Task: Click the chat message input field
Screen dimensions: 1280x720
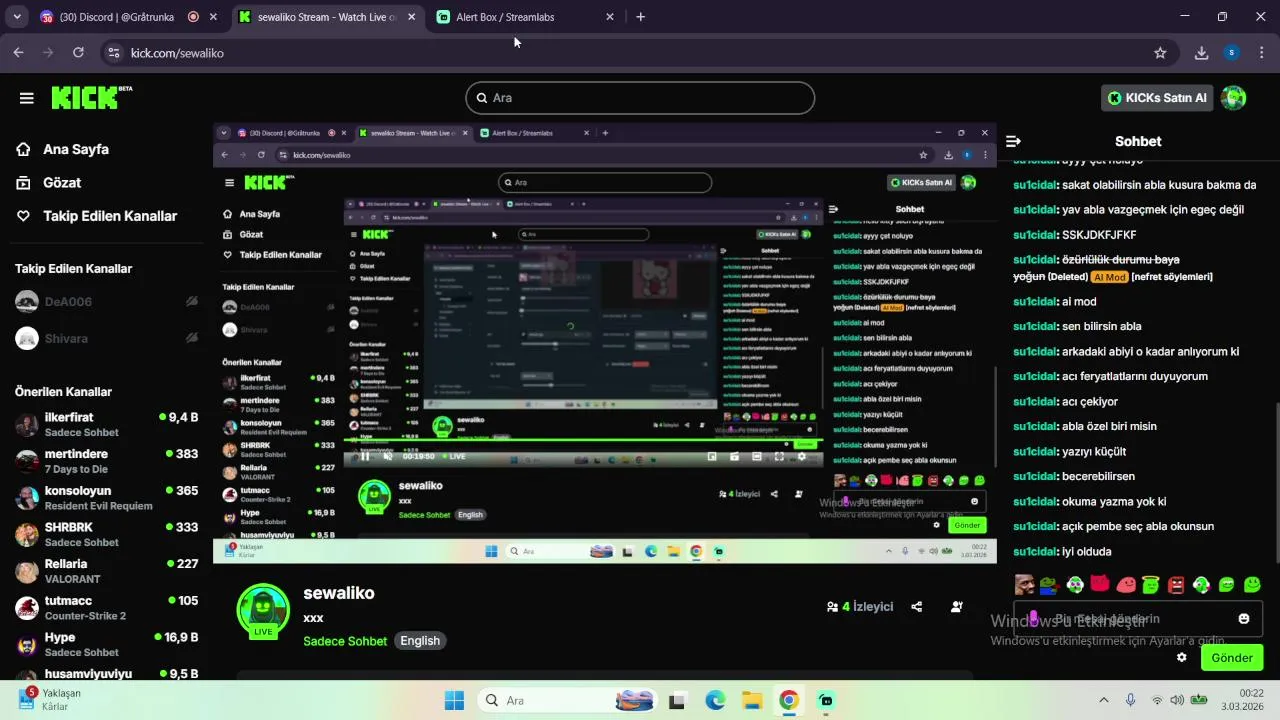Action: click(1138, 619)
